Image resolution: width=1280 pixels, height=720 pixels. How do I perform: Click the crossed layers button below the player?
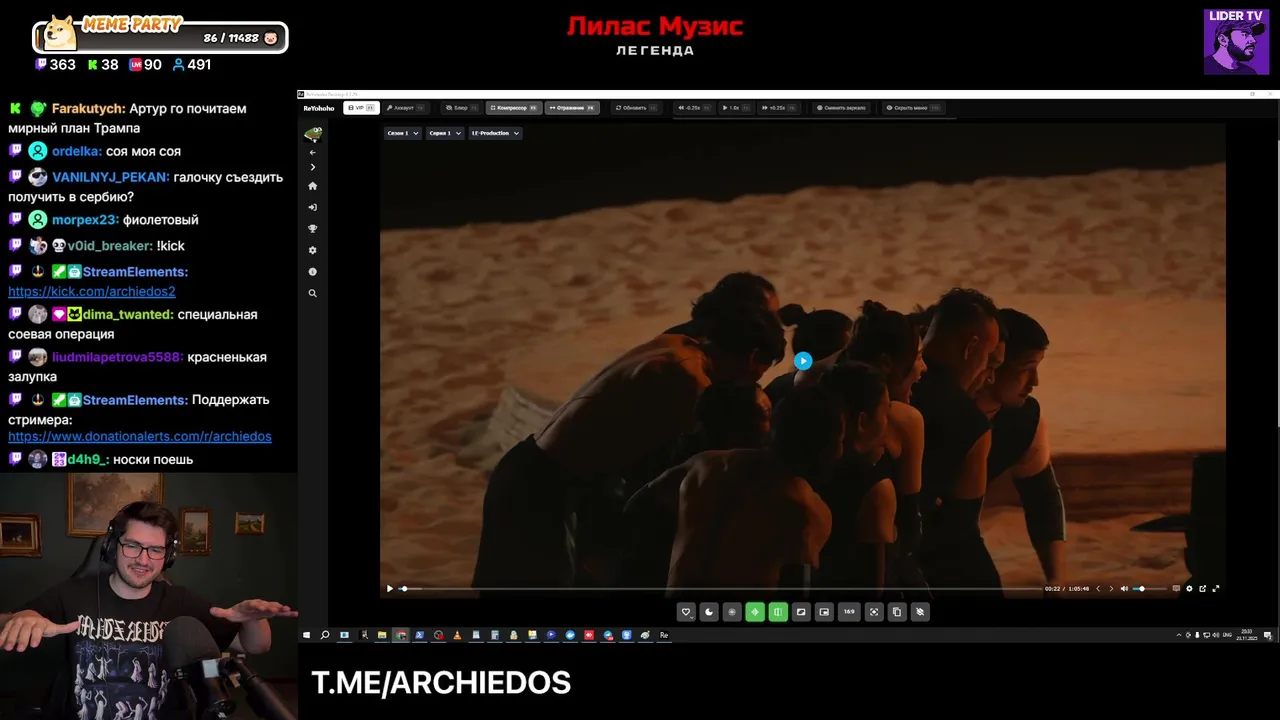[x=920, y=612]
